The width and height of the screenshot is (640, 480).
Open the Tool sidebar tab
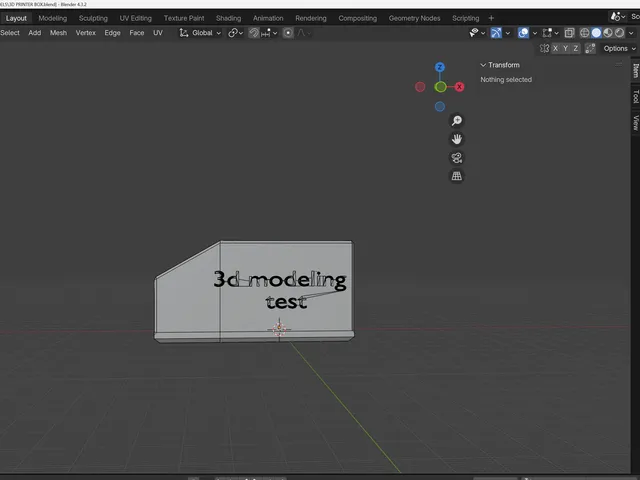(x=636, y=96)
